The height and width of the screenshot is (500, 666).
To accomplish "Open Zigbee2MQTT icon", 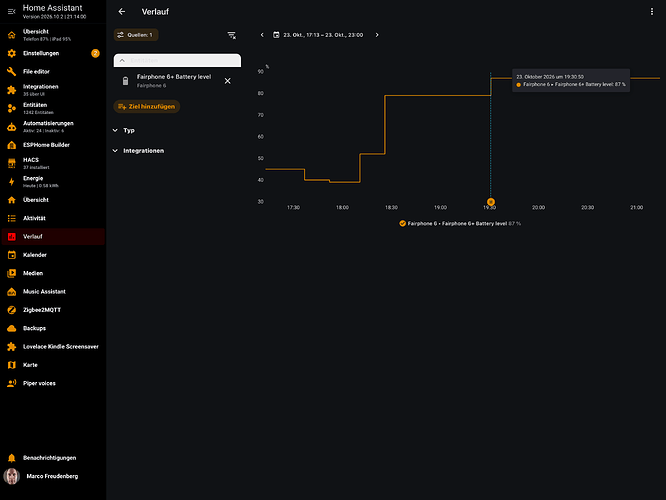I will point(11,310).
